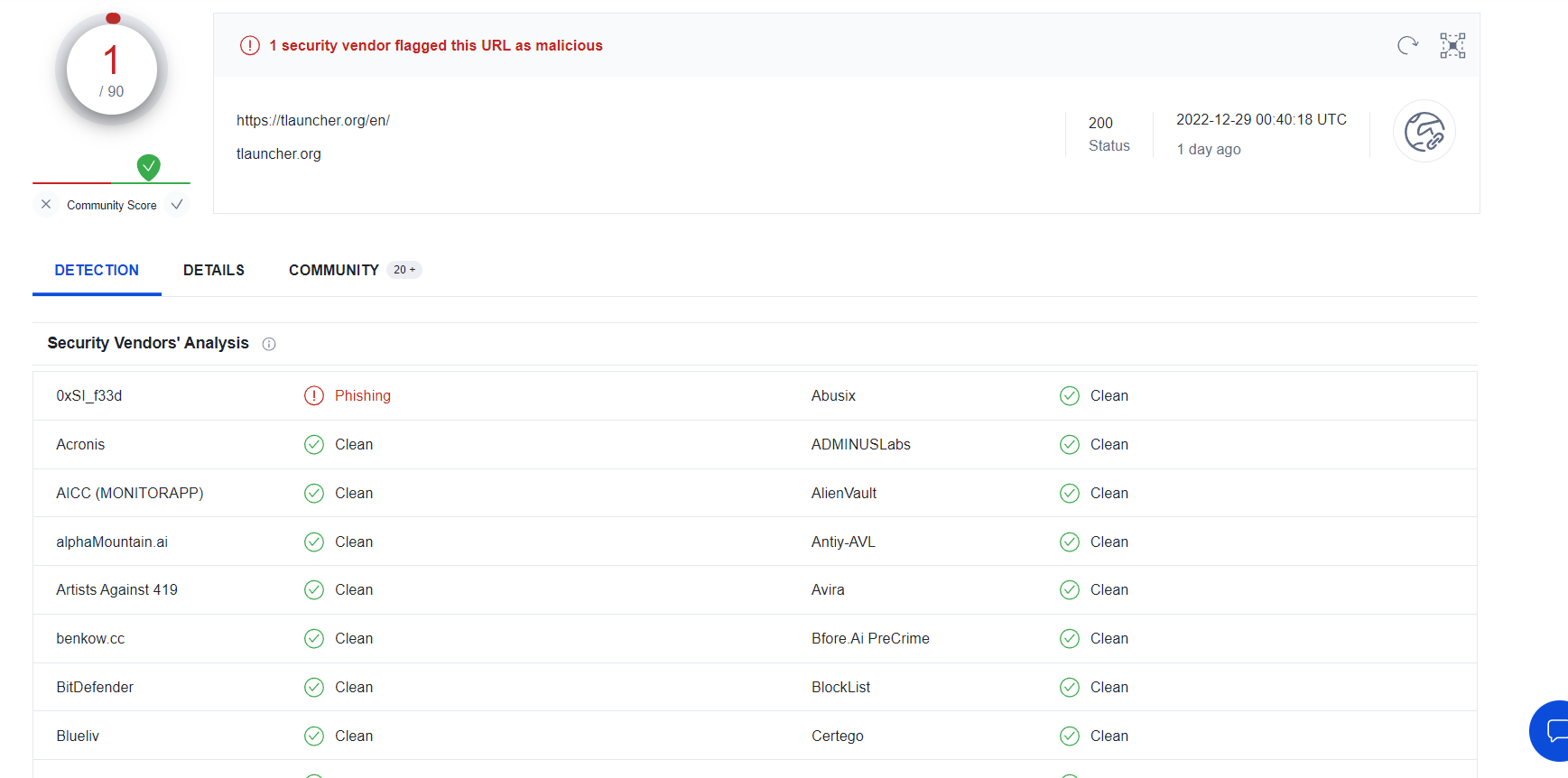Click clean check icon for Artists Against 419
This screenshot has width=1568, height=778.
click(x=314, y=590)
